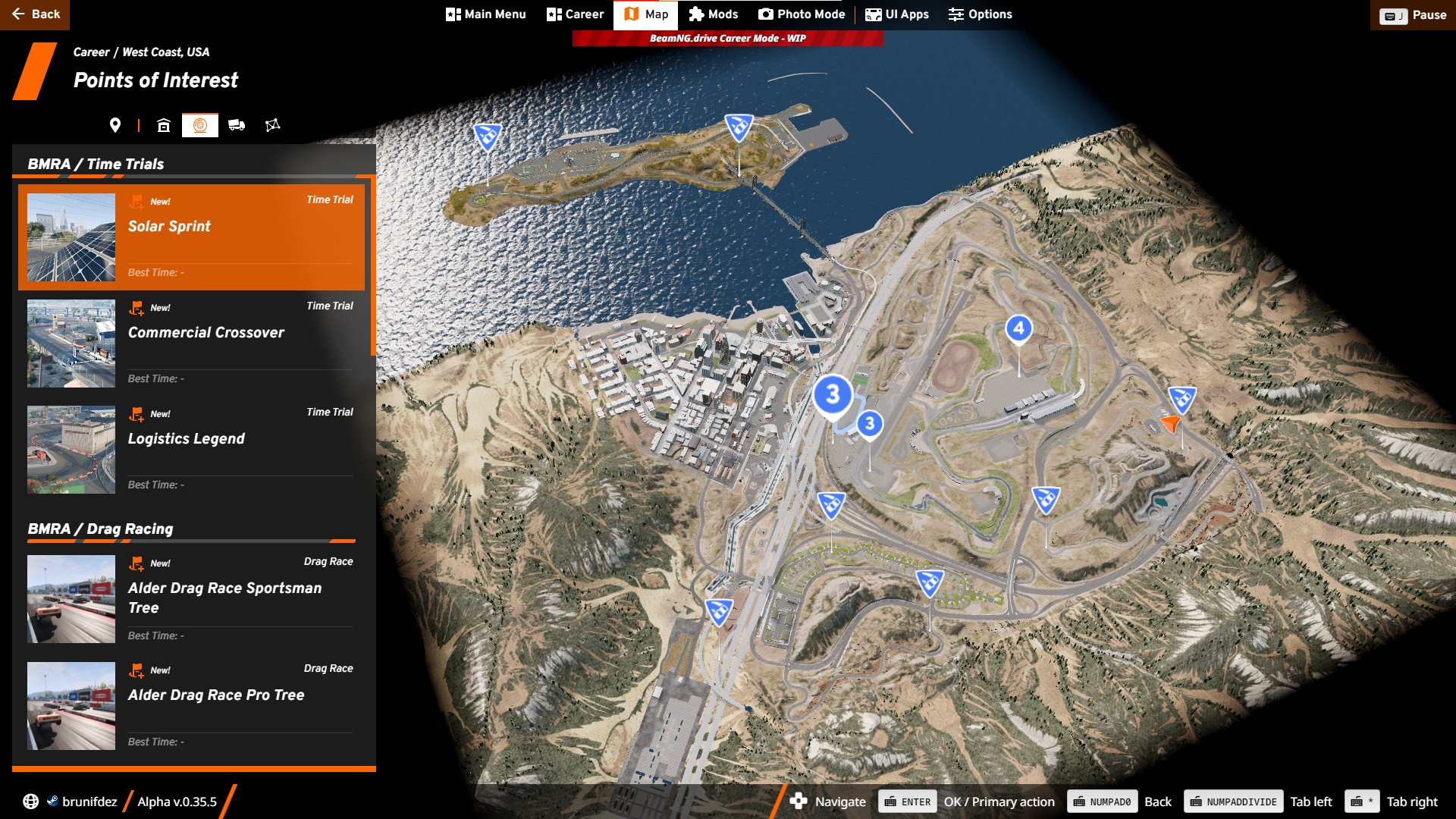This screenshot has width=1456, height=819.
Task: Click the numbered 4 cluster map marker
Action: 1018,328
